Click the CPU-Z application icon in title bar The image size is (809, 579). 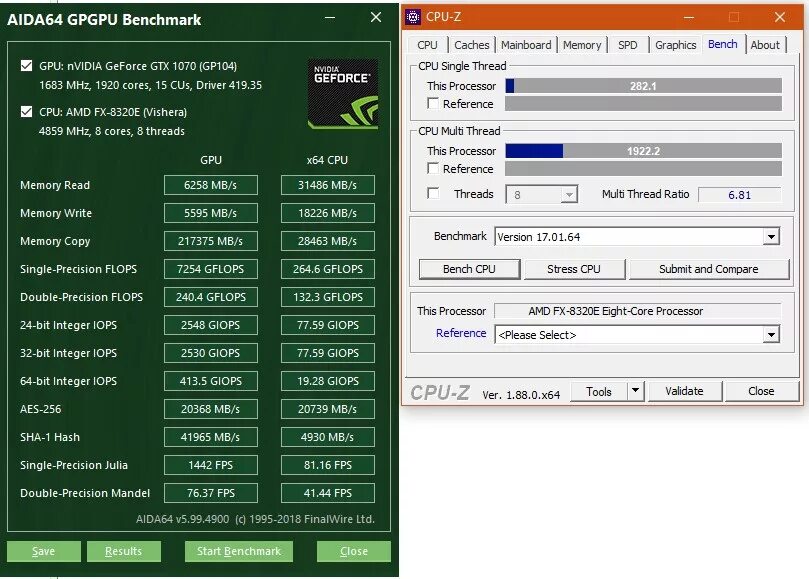point(413,17)
